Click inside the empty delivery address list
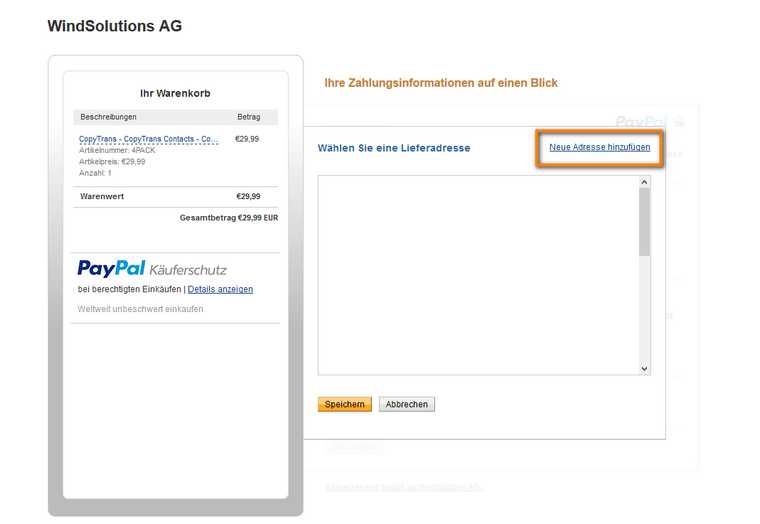760x524 pixels. [478, 275]
